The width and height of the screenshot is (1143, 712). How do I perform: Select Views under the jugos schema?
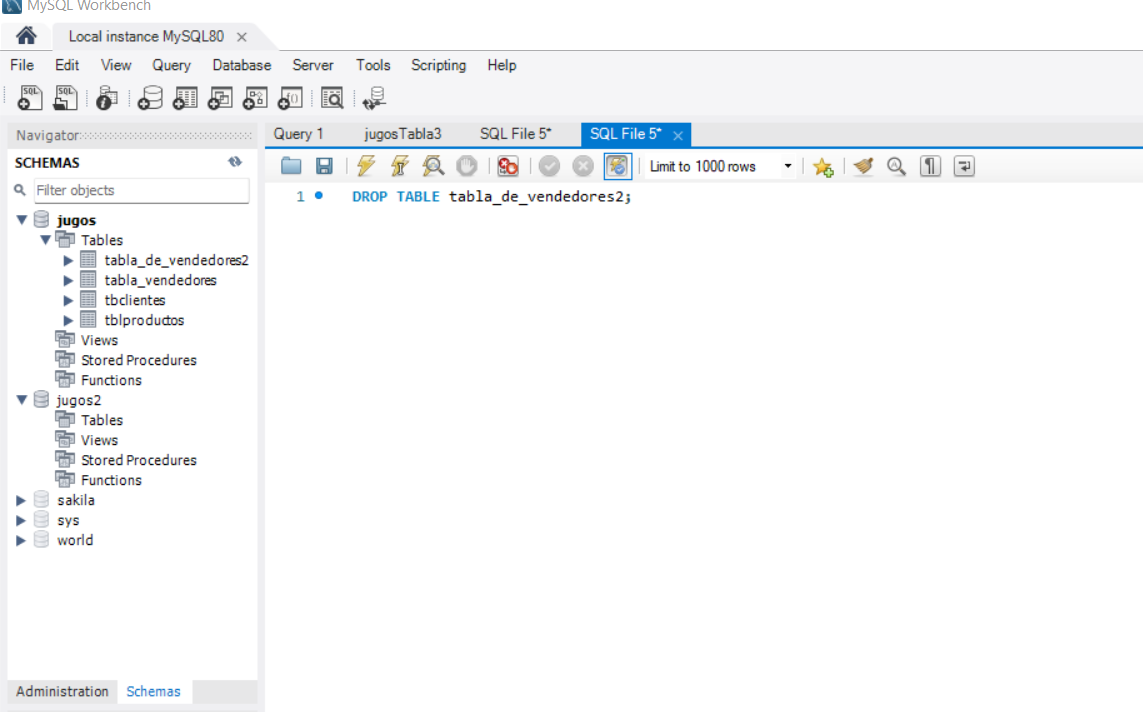[99, 340]
